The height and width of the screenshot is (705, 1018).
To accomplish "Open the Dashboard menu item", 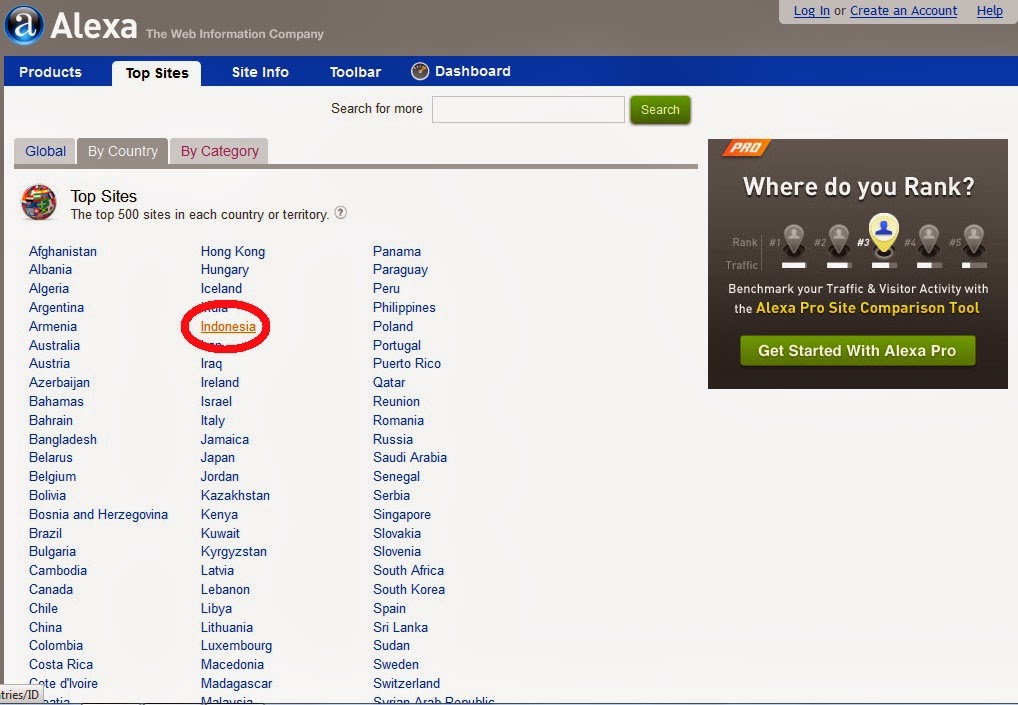I will pos(473,71).
